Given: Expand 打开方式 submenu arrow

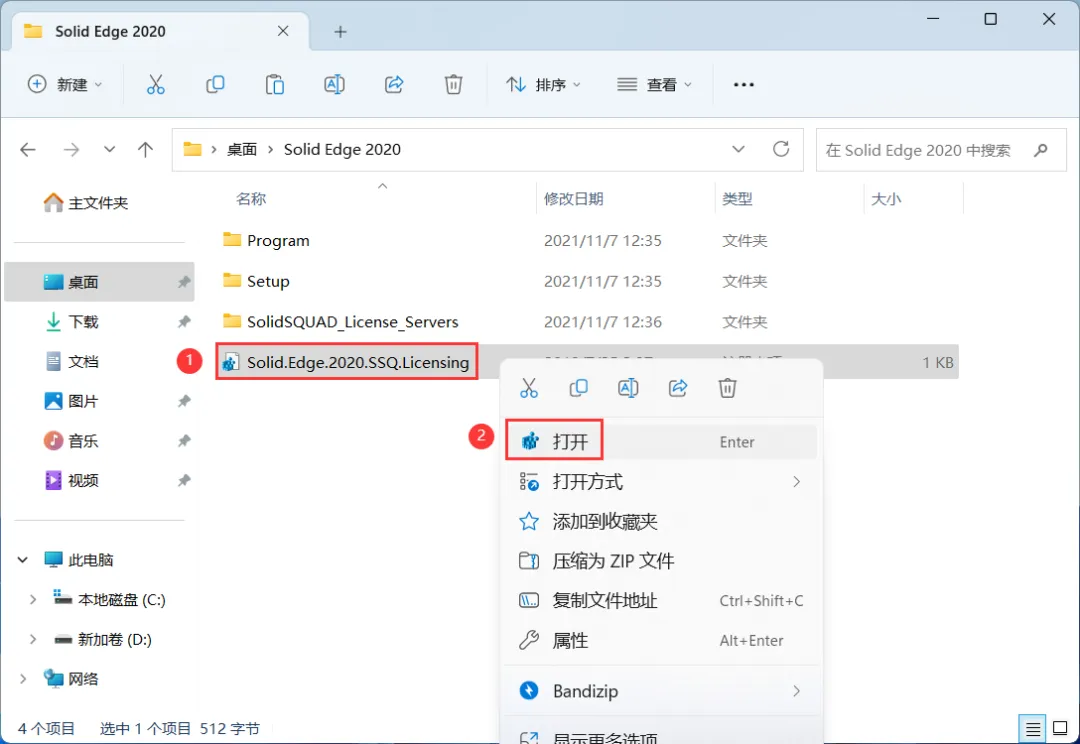Looking at the screenshot, I should tap(796, 482).
